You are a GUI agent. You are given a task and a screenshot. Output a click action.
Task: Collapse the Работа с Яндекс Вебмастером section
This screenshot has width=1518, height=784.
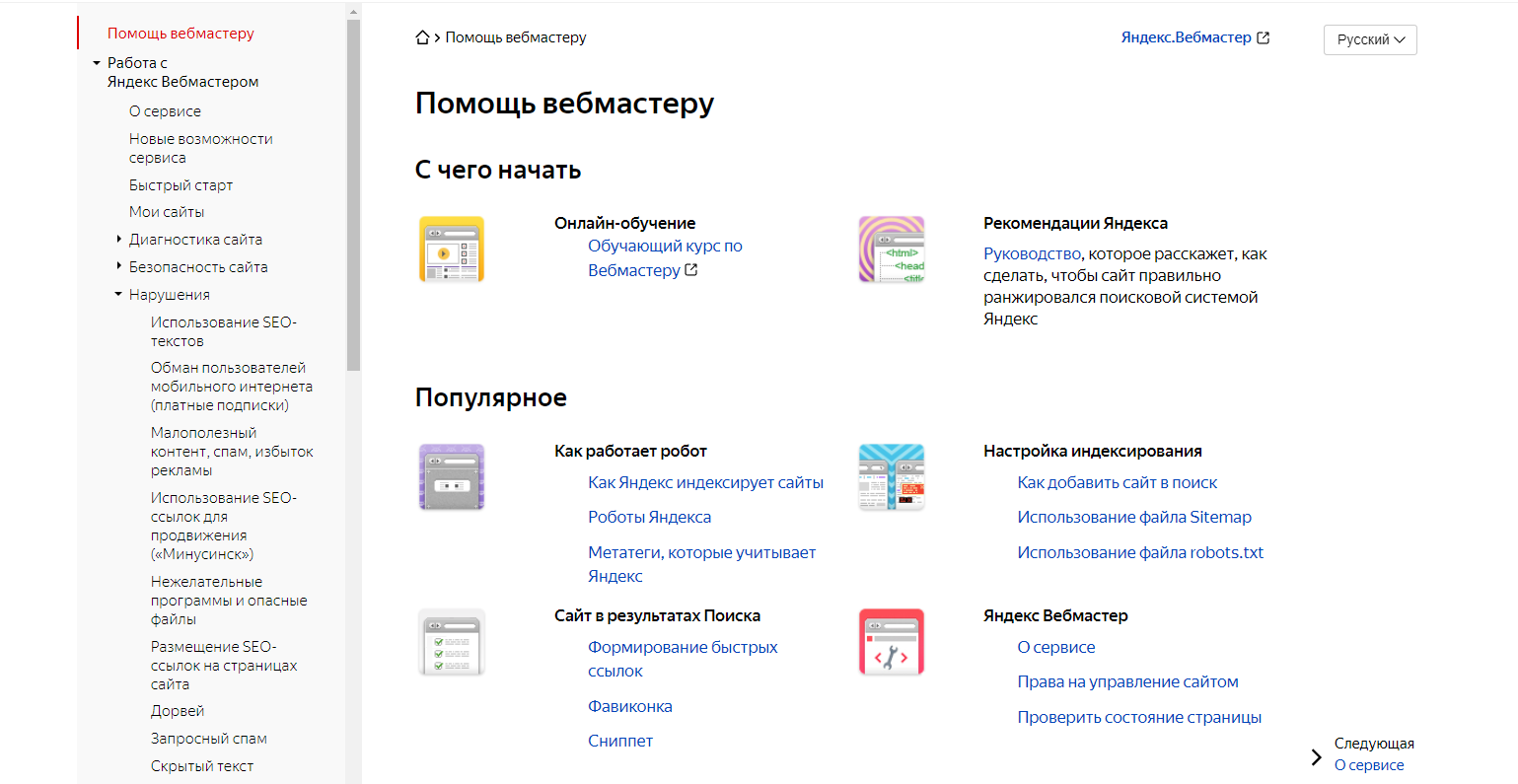pyautogui.click(x=97, y=63)
